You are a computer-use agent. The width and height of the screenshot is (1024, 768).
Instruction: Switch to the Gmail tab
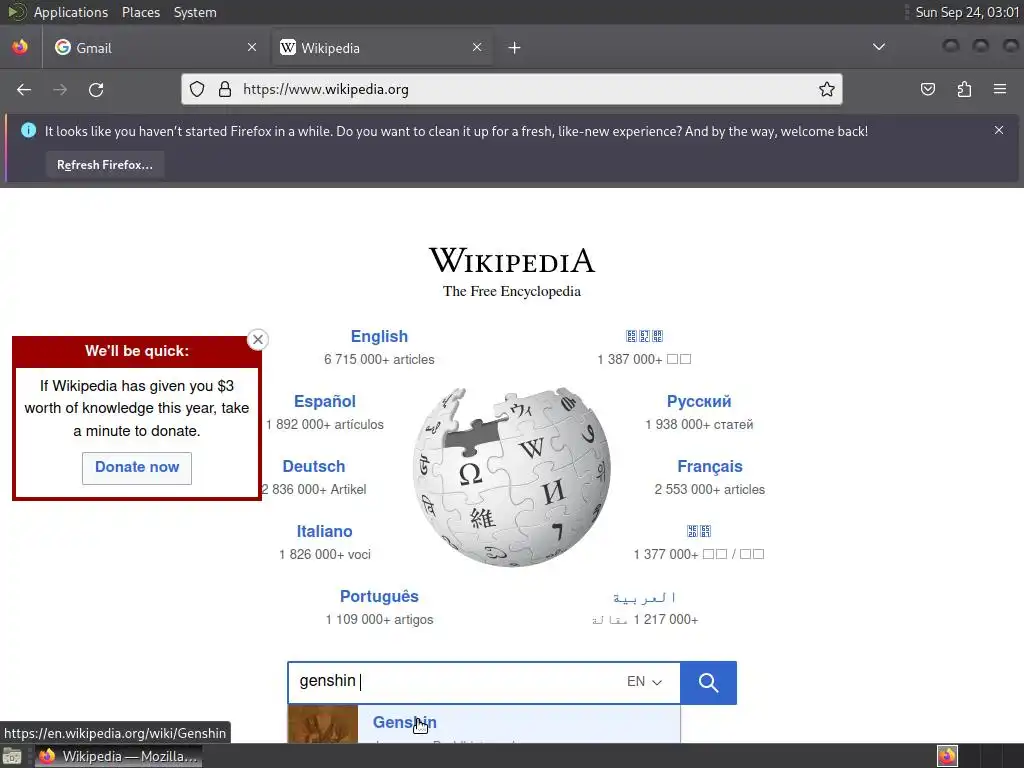[155, 48]
